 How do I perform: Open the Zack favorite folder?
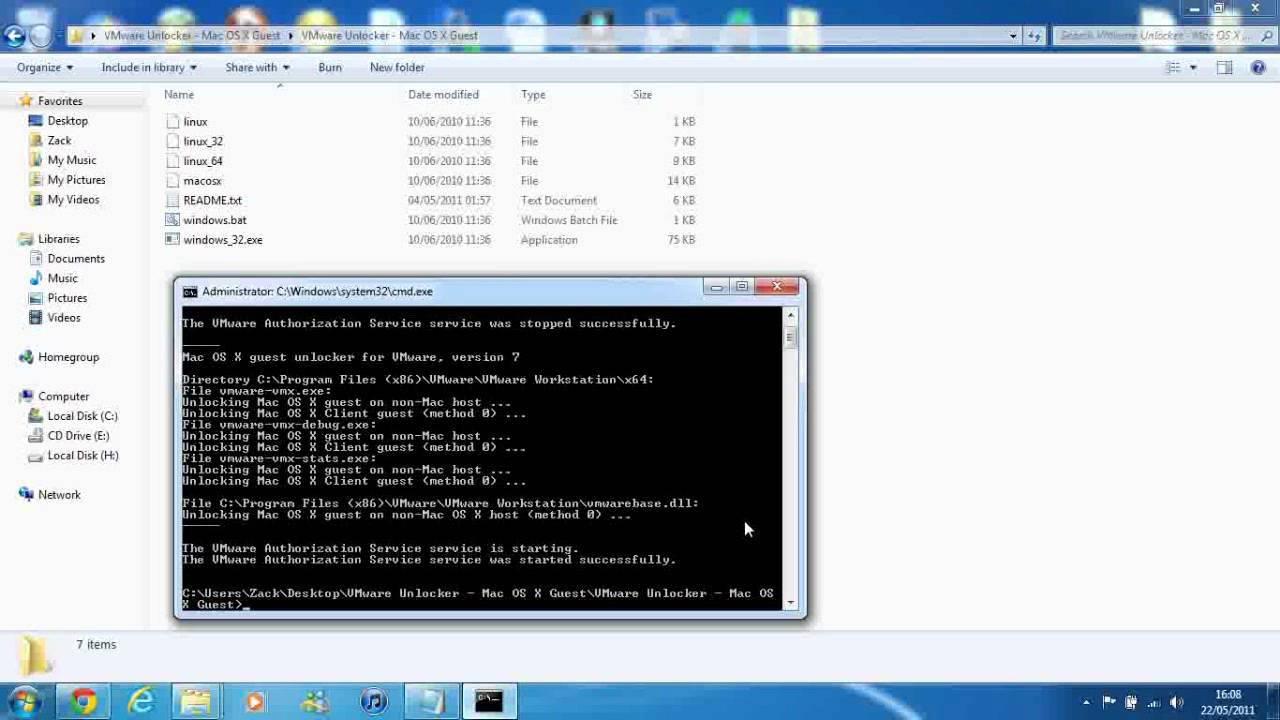tap(59, 140)
